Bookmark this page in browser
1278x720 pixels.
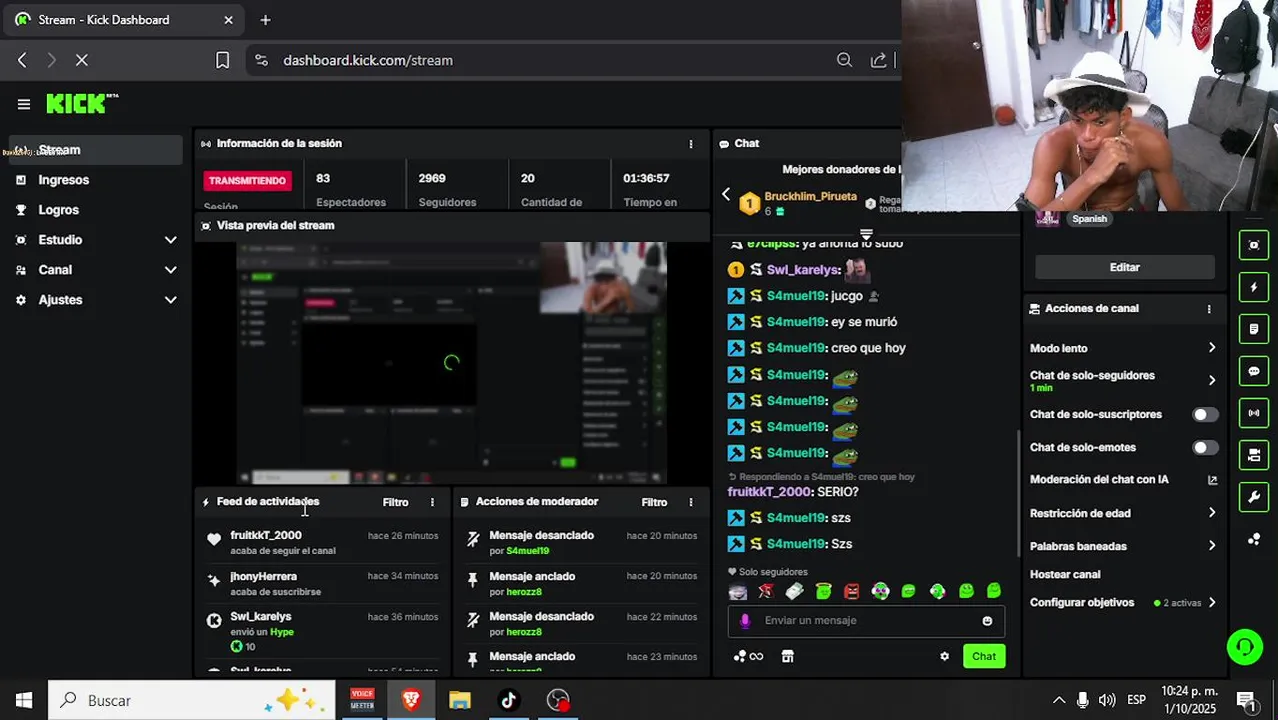pos(223,60)
